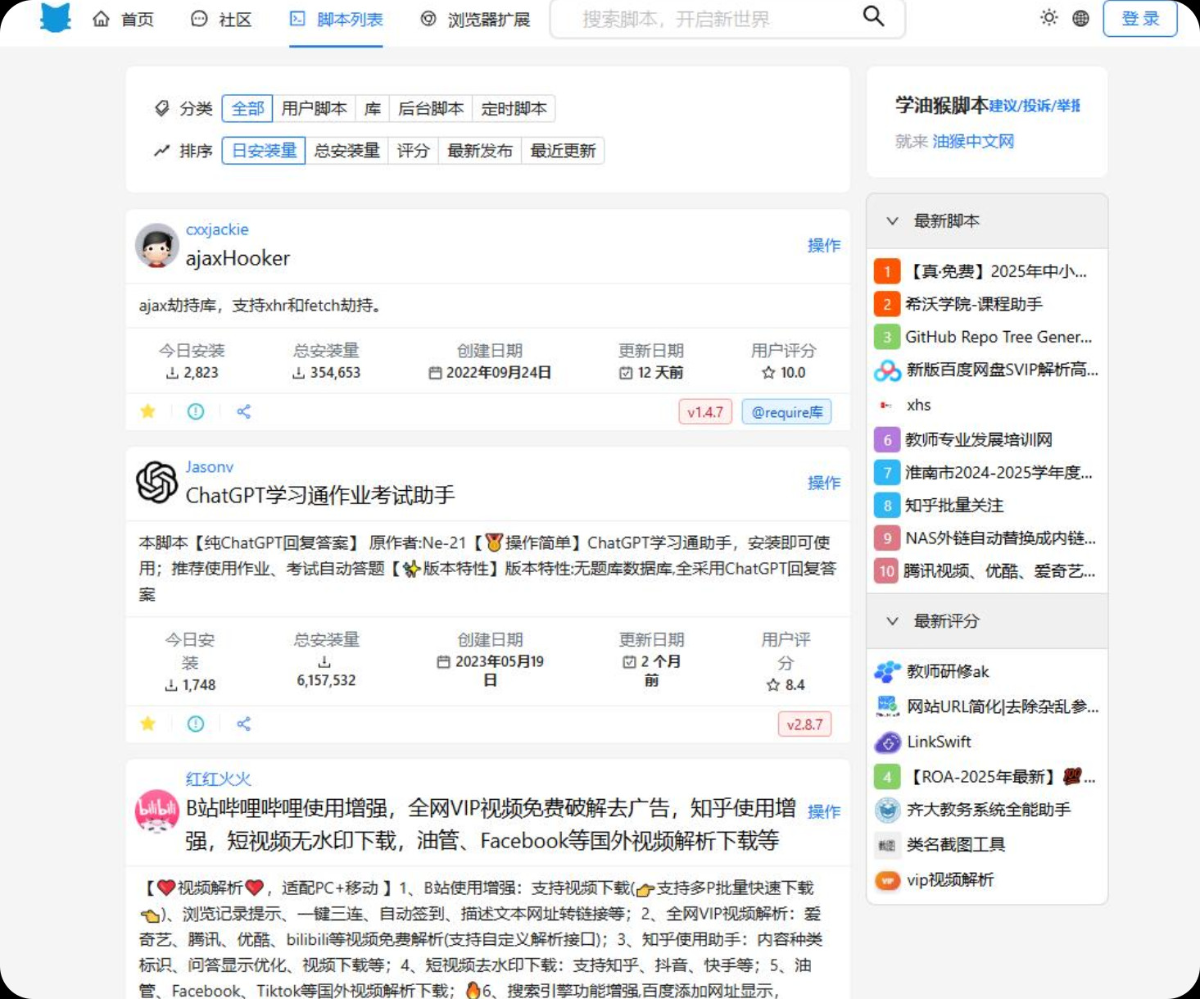Viewport: 1200px width, 999px height.
Task: Click the star favorite icon on ajaxHooker
Action: coord(148,411)
